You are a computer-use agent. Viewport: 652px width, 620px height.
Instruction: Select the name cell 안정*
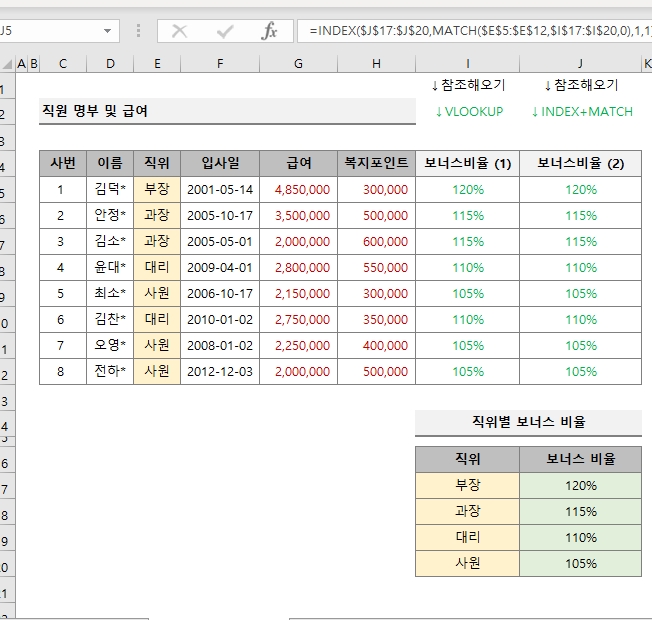coord(110,215)
